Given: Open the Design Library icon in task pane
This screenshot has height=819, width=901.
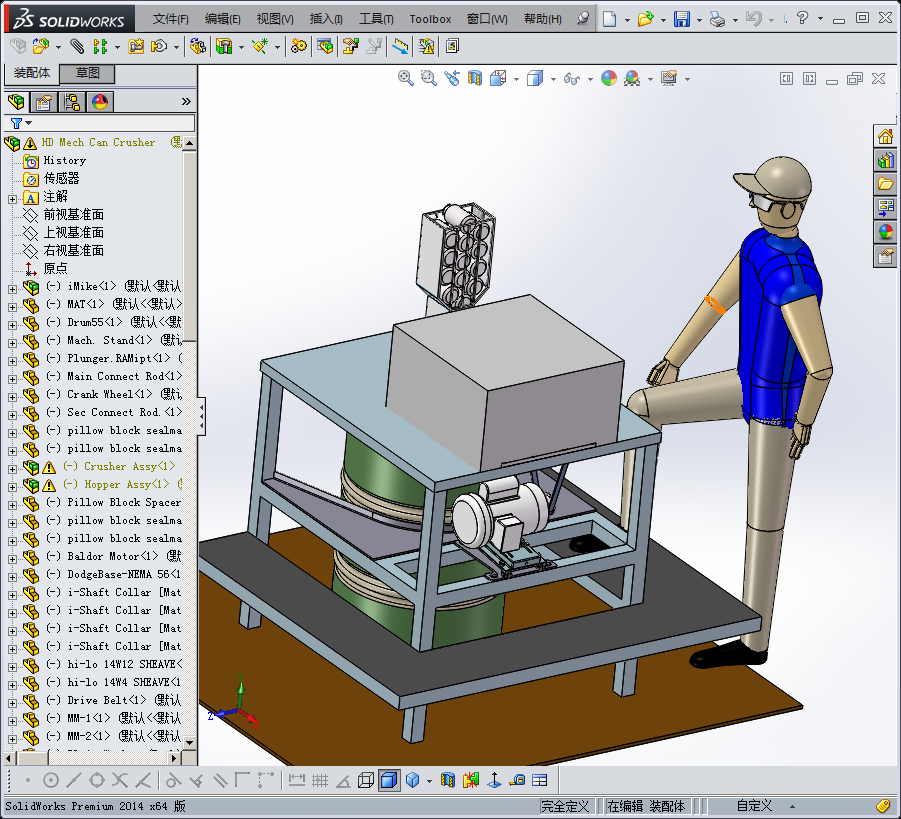Looking at the screenshot, I should 885,160.
